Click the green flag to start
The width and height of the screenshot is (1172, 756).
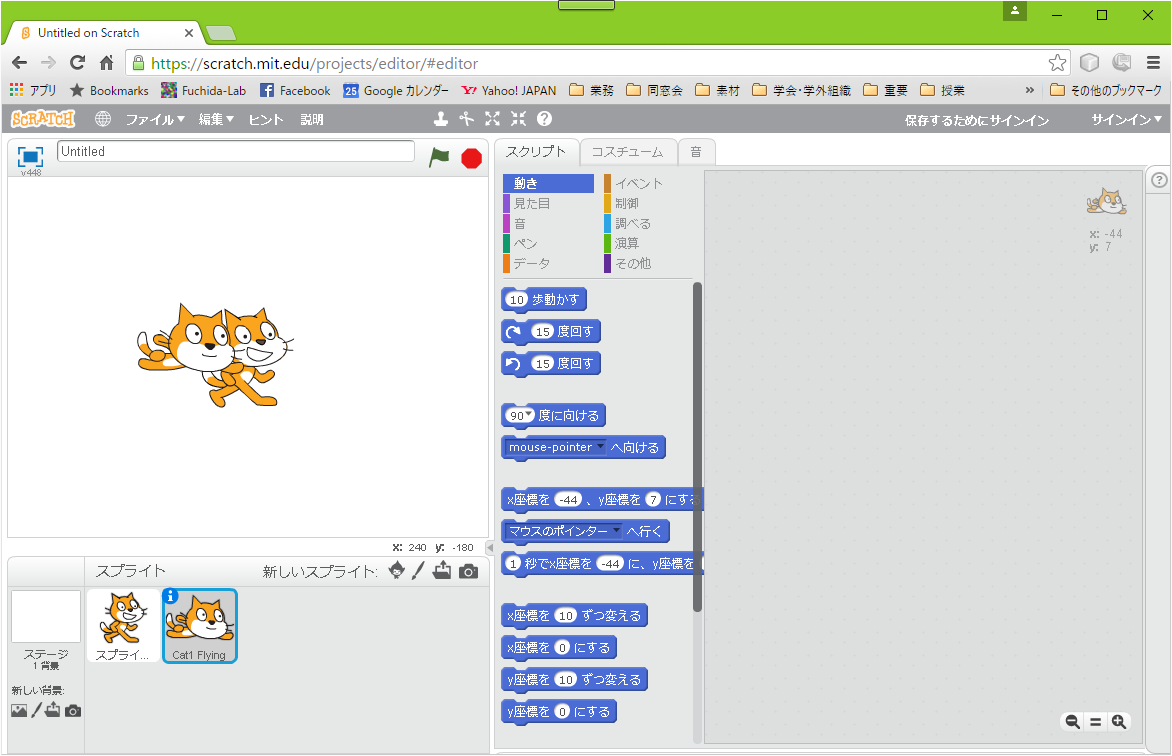coord(439,157)
